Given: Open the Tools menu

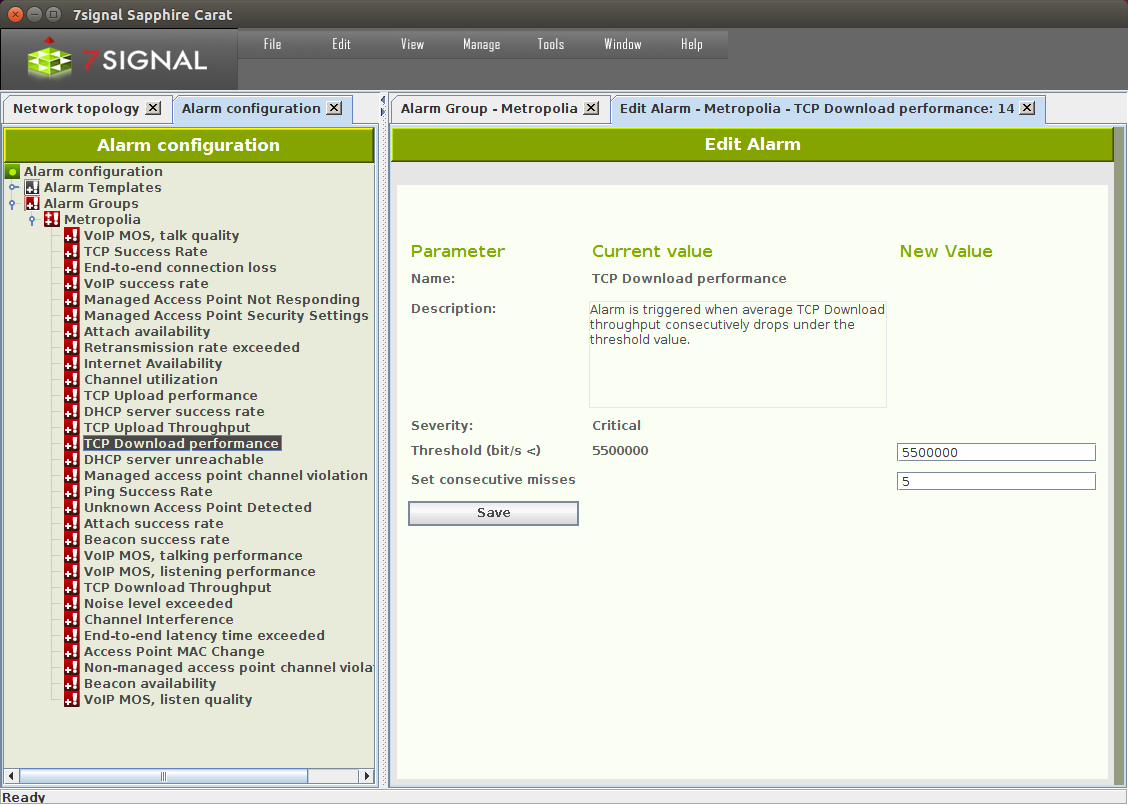Looking at the screenshot, I should pos(550,44).
